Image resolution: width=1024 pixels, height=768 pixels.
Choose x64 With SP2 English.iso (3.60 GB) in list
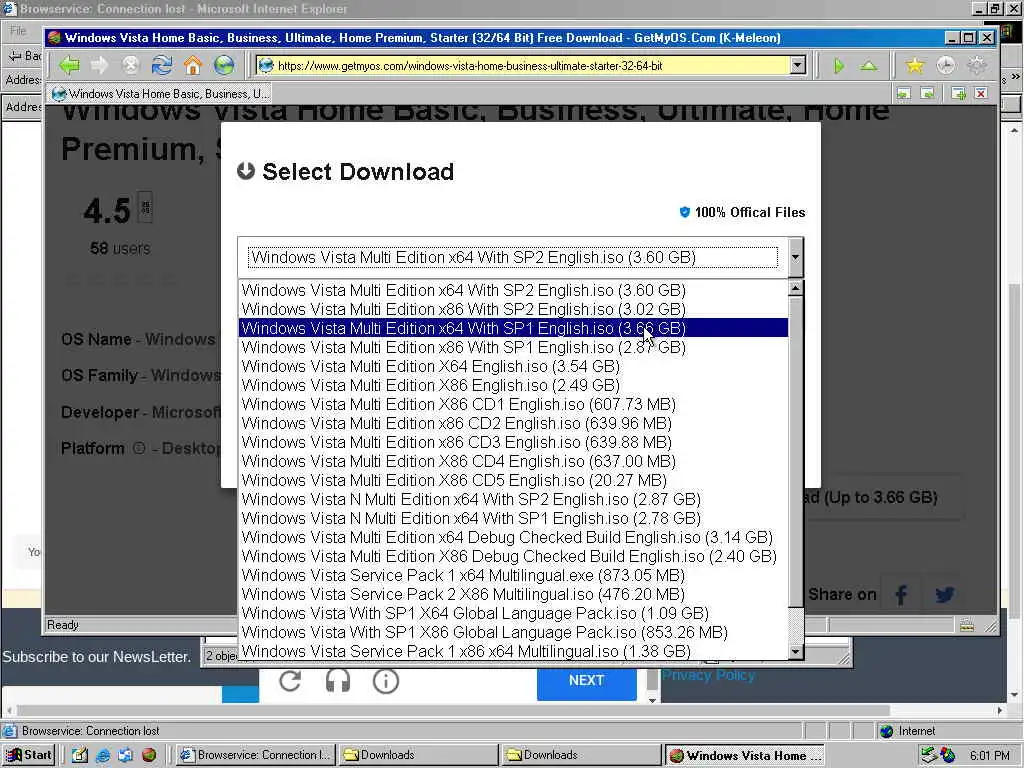[513, 290]
